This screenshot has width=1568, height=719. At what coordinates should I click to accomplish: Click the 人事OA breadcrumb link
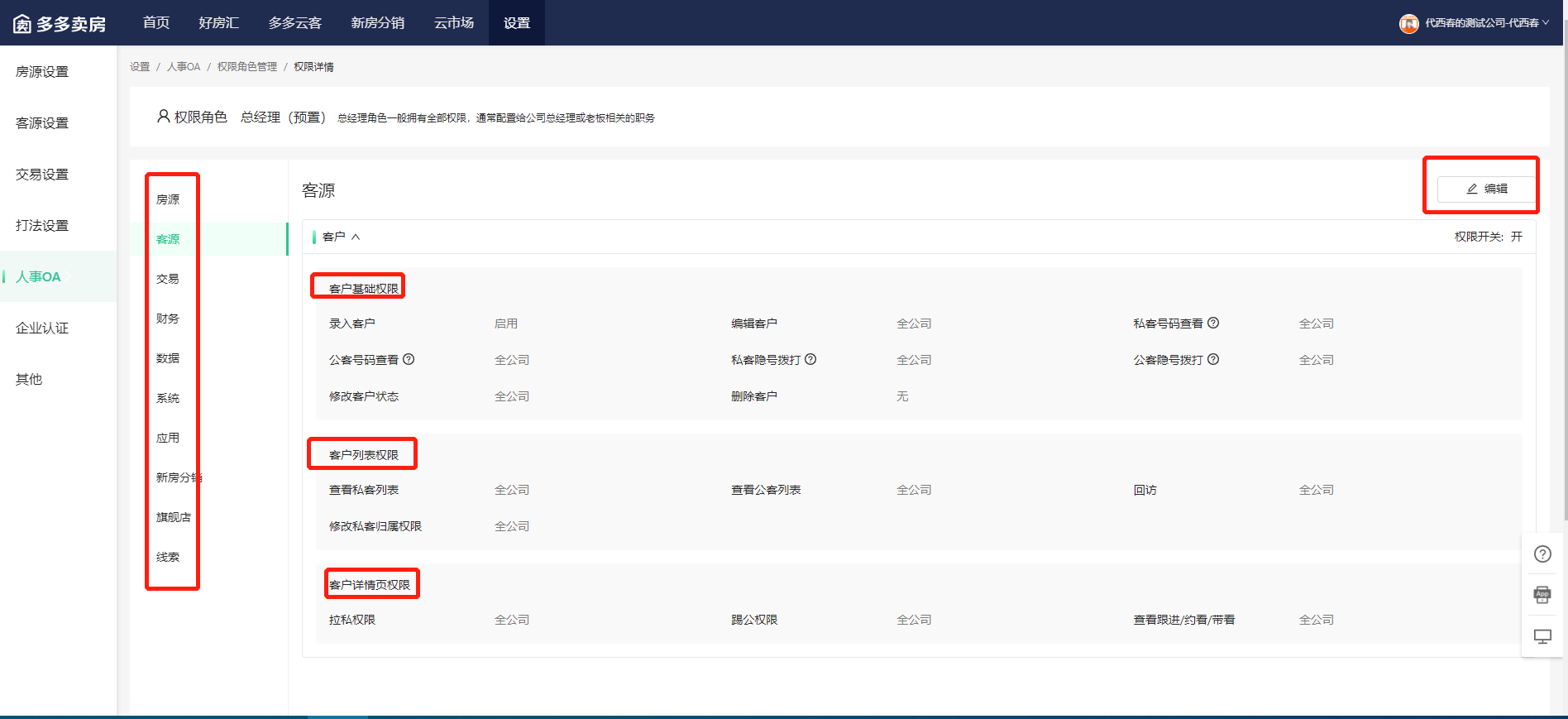click(x=184, y=67)
